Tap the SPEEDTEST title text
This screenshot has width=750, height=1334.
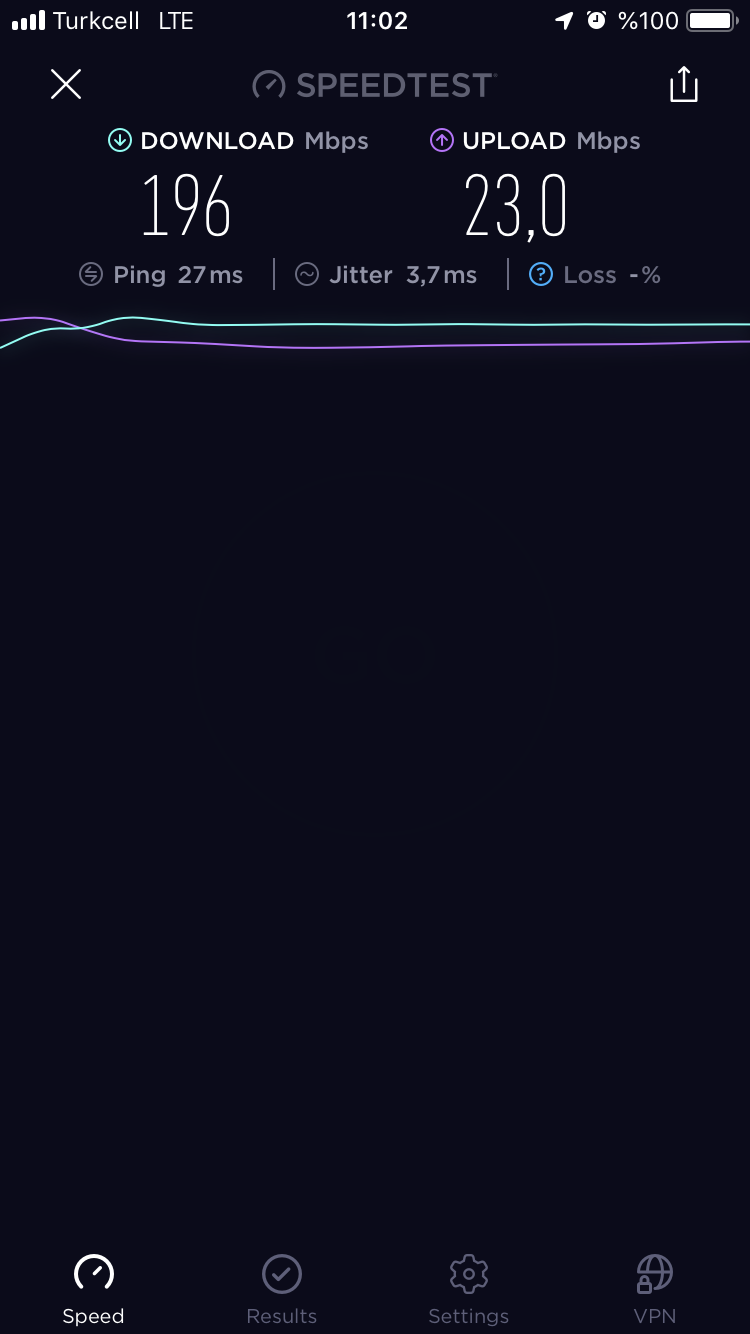point(394,85)
